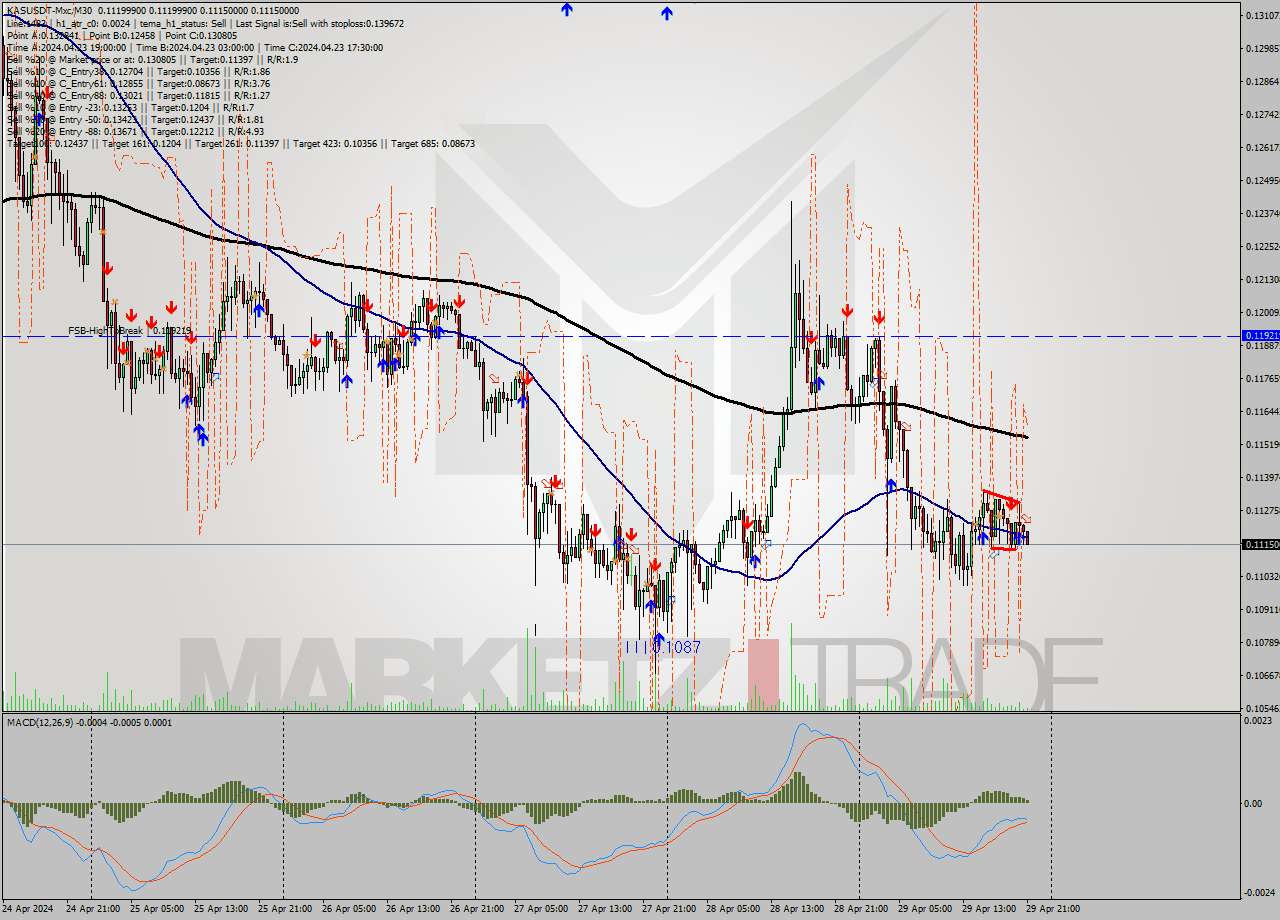Image resolution: width=1280 pixels, height=920 pixels.
Task: Click the 0.13107 price axis label
Action: tap(1261, 15)
